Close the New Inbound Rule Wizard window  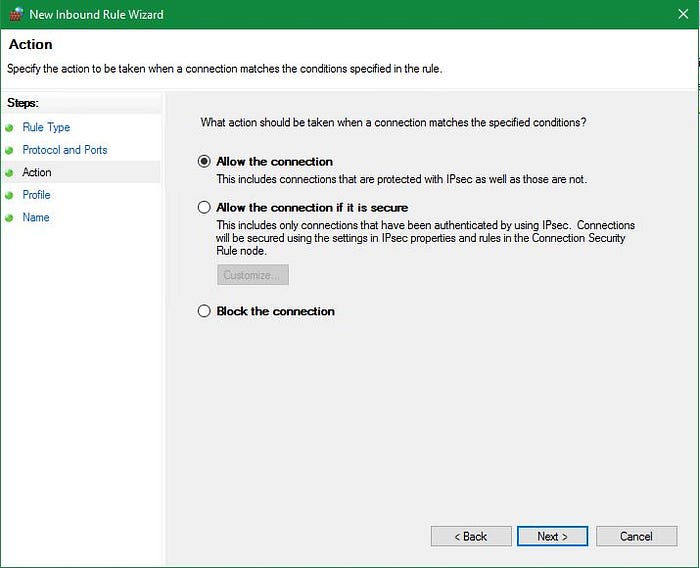click(x=683, y=14)
